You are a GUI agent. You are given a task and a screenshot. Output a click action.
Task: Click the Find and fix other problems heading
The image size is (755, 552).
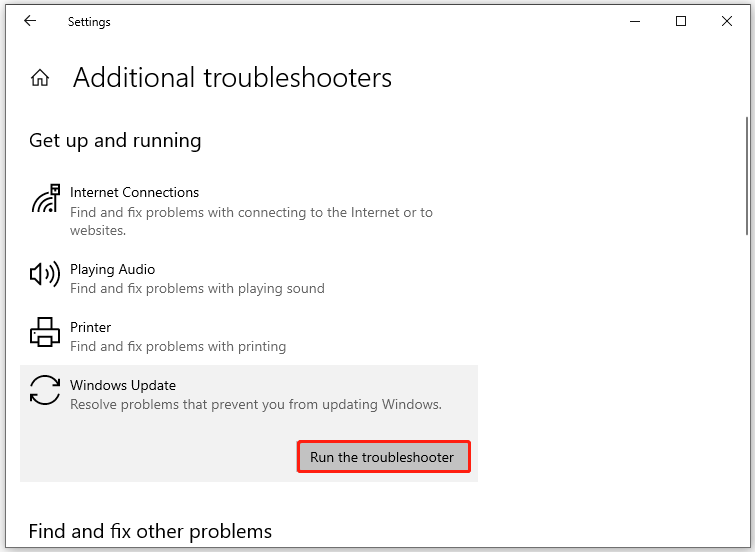click(x=150, y=531)
